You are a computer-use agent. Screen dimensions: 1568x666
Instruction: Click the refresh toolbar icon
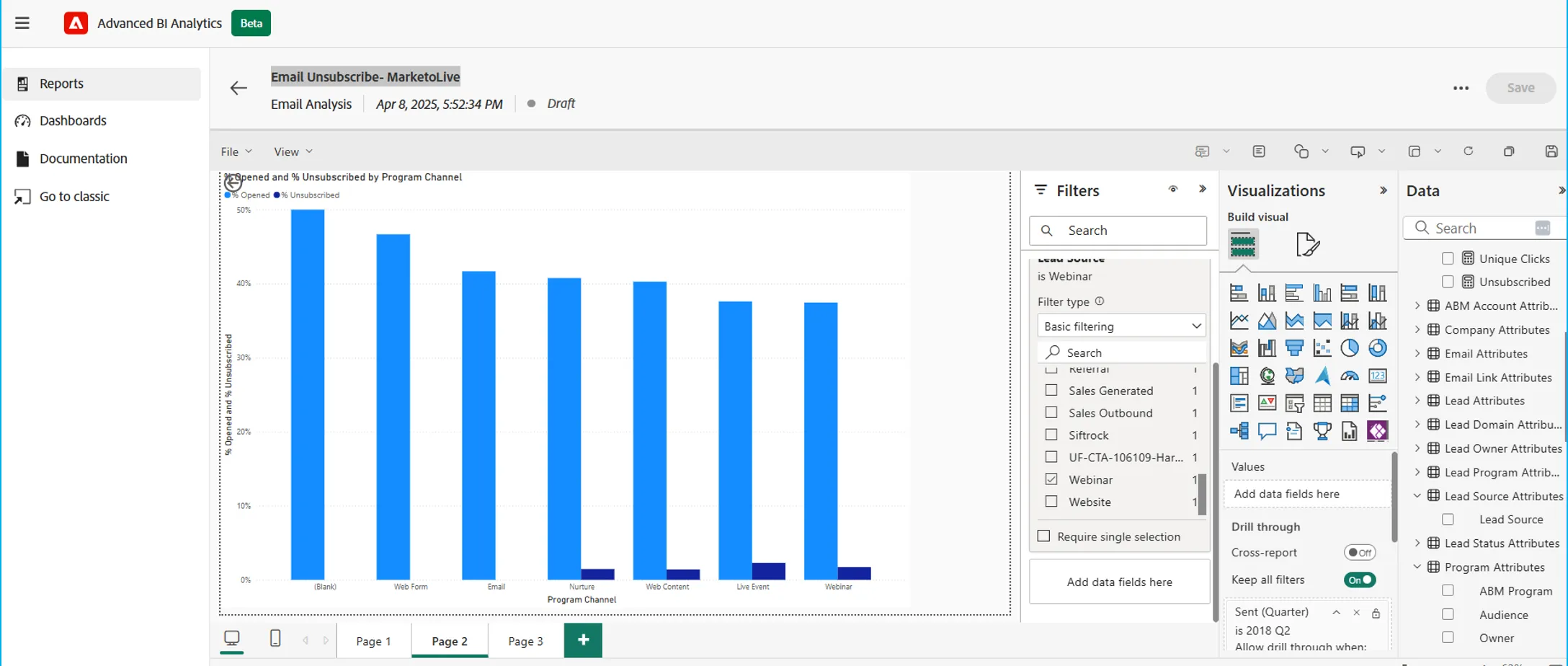(1468, 151)
